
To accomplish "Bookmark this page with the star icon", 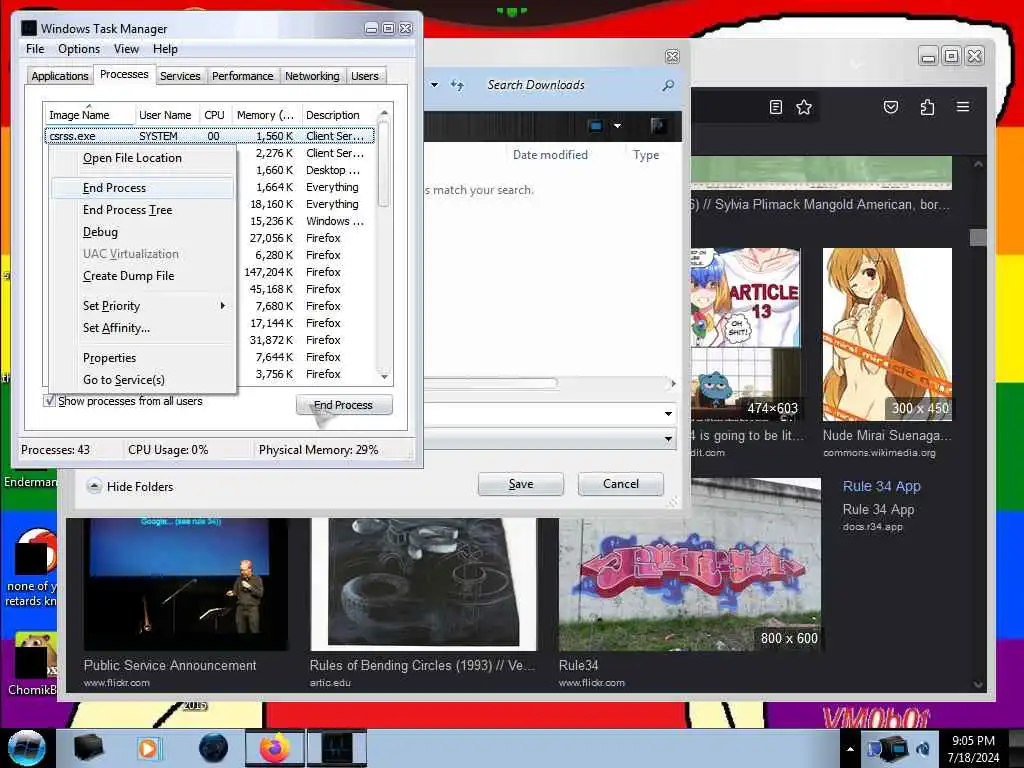I will click(x=804, y=107).
